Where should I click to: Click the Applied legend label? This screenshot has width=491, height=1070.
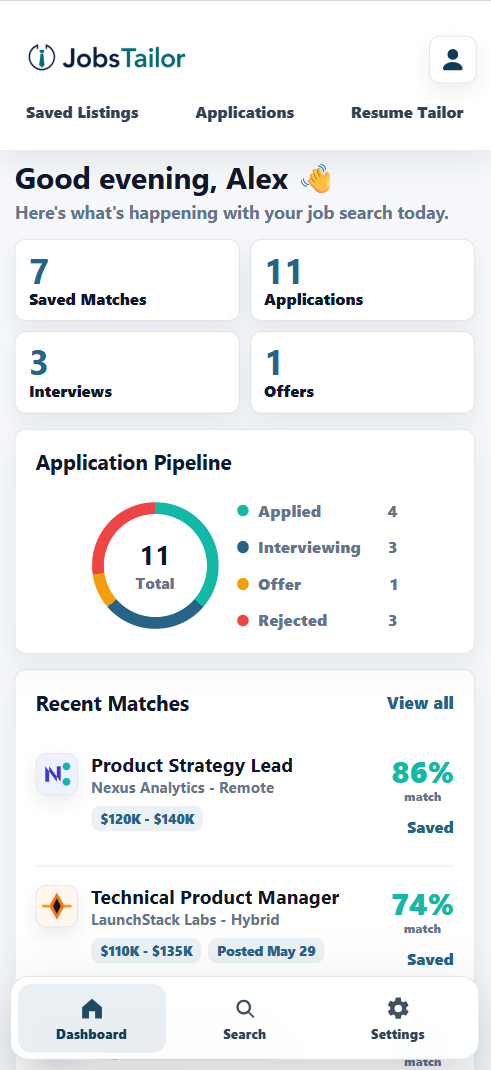pos(289,512)
